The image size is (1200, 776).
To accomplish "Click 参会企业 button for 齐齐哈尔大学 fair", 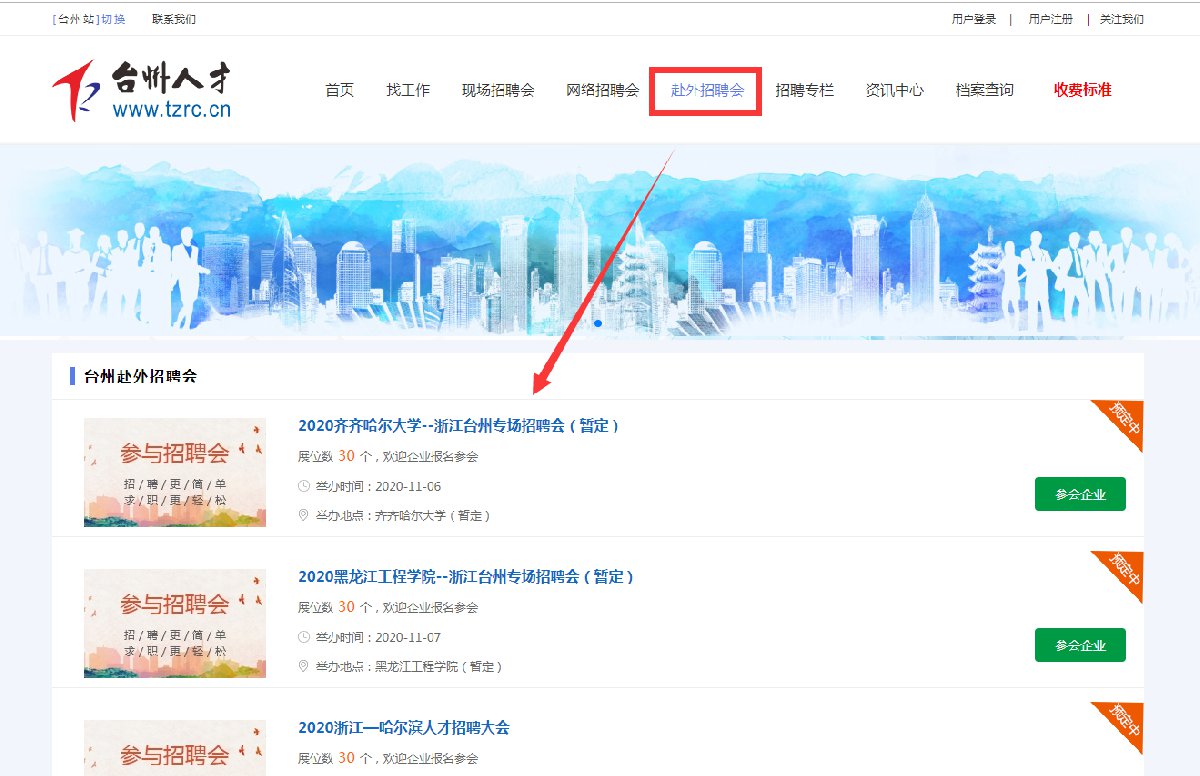I will (1080, 494).
